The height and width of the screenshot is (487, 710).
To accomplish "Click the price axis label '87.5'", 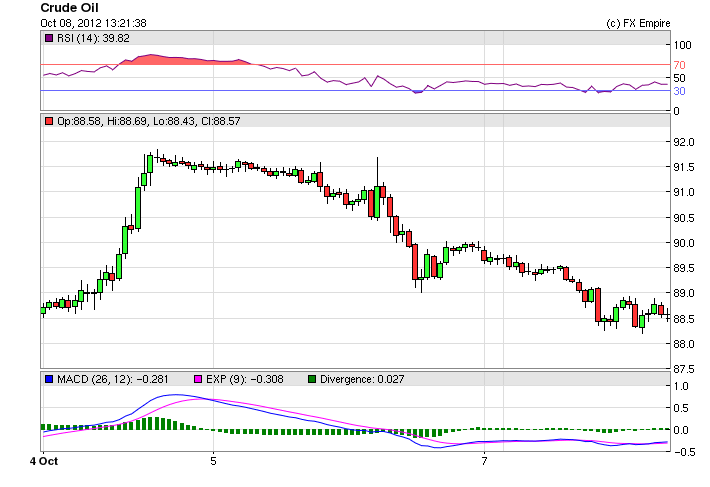I will coord(684,369).
